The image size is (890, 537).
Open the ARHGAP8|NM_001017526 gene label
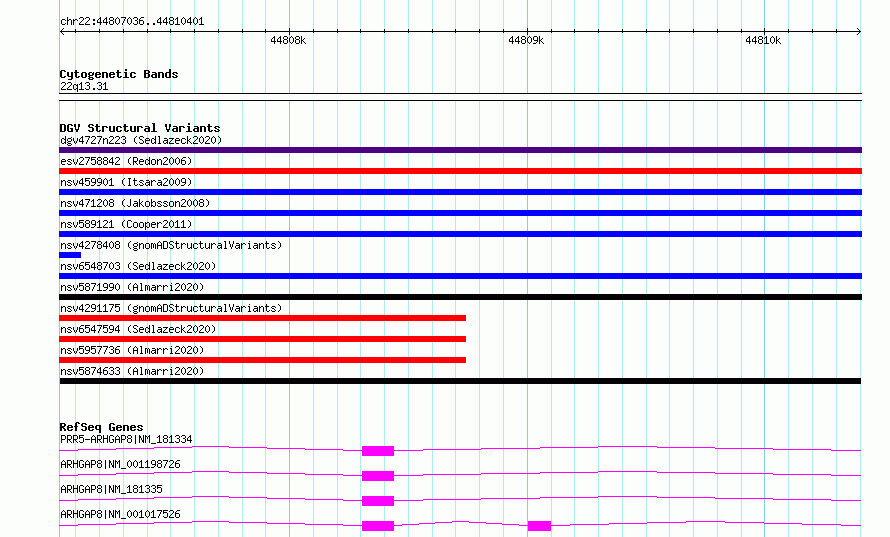click(120, 514)
